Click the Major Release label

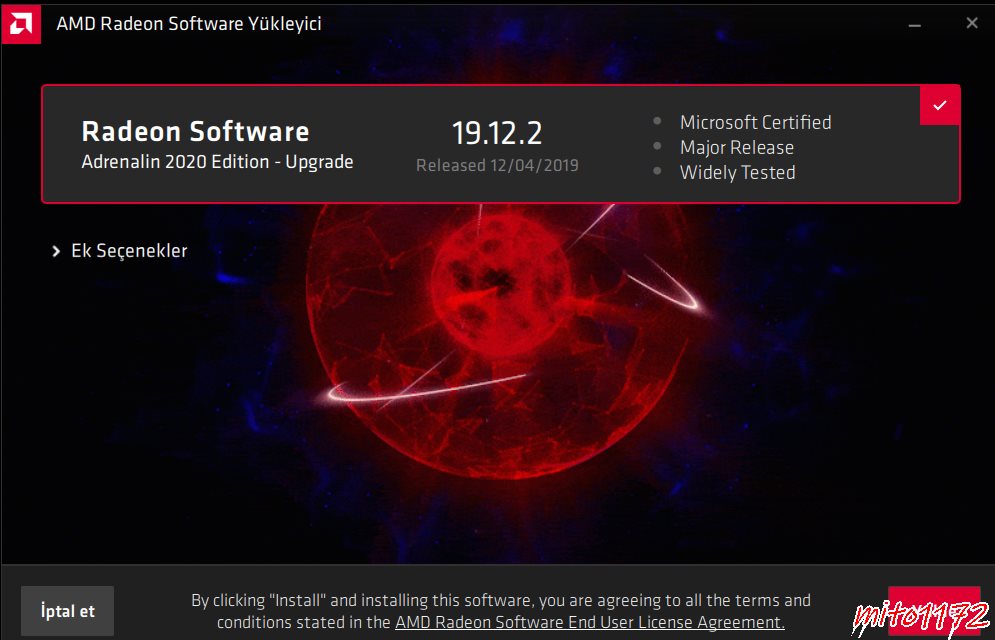click(737, 148)
